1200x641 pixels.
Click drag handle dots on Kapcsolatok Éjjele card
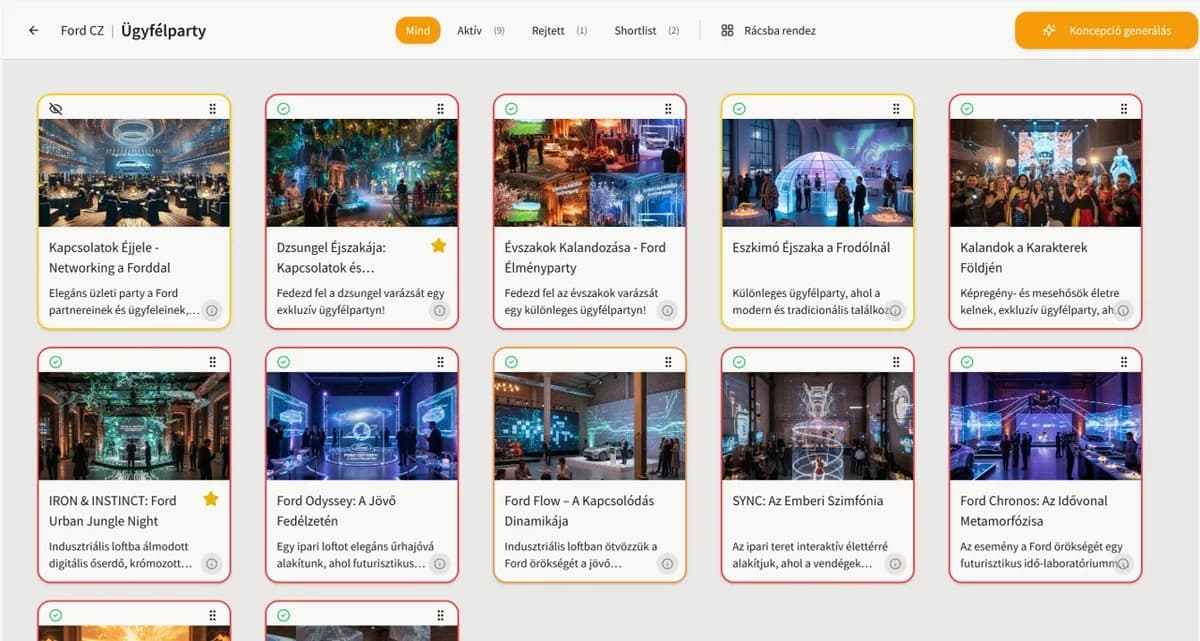213,108
